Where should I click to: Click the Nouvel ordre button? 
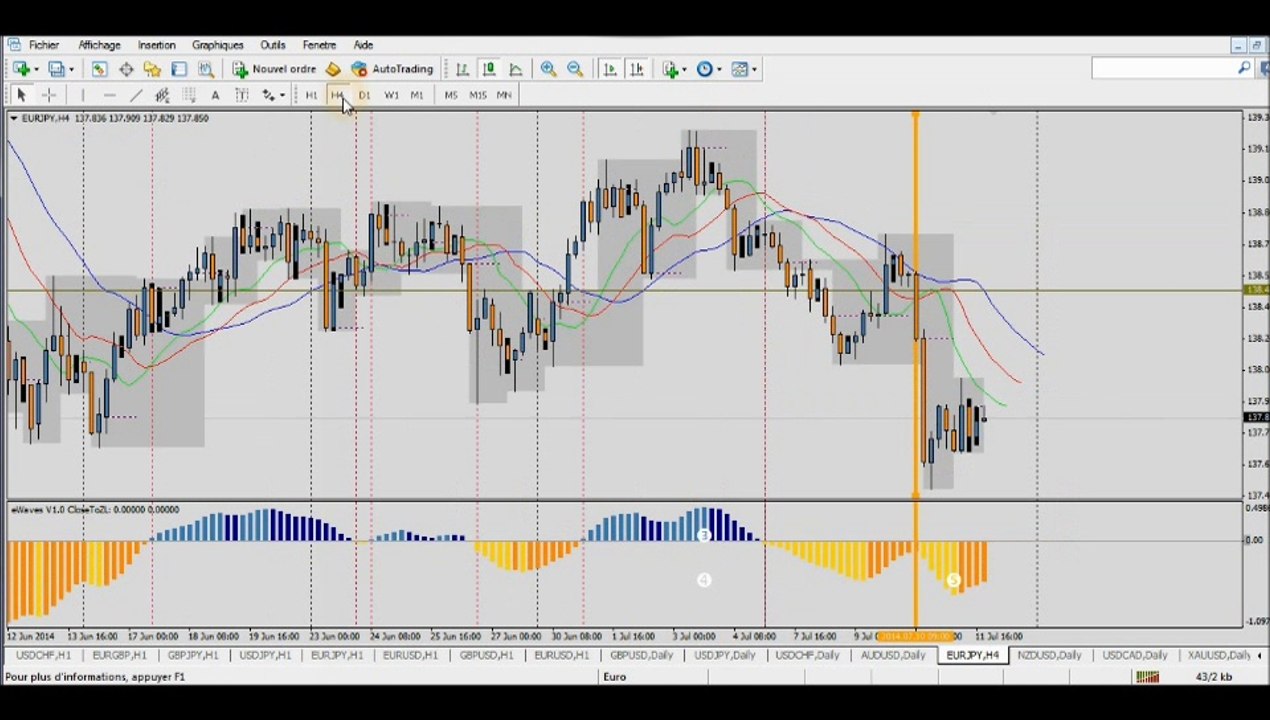pyautogui.click(x=274, y=69)
